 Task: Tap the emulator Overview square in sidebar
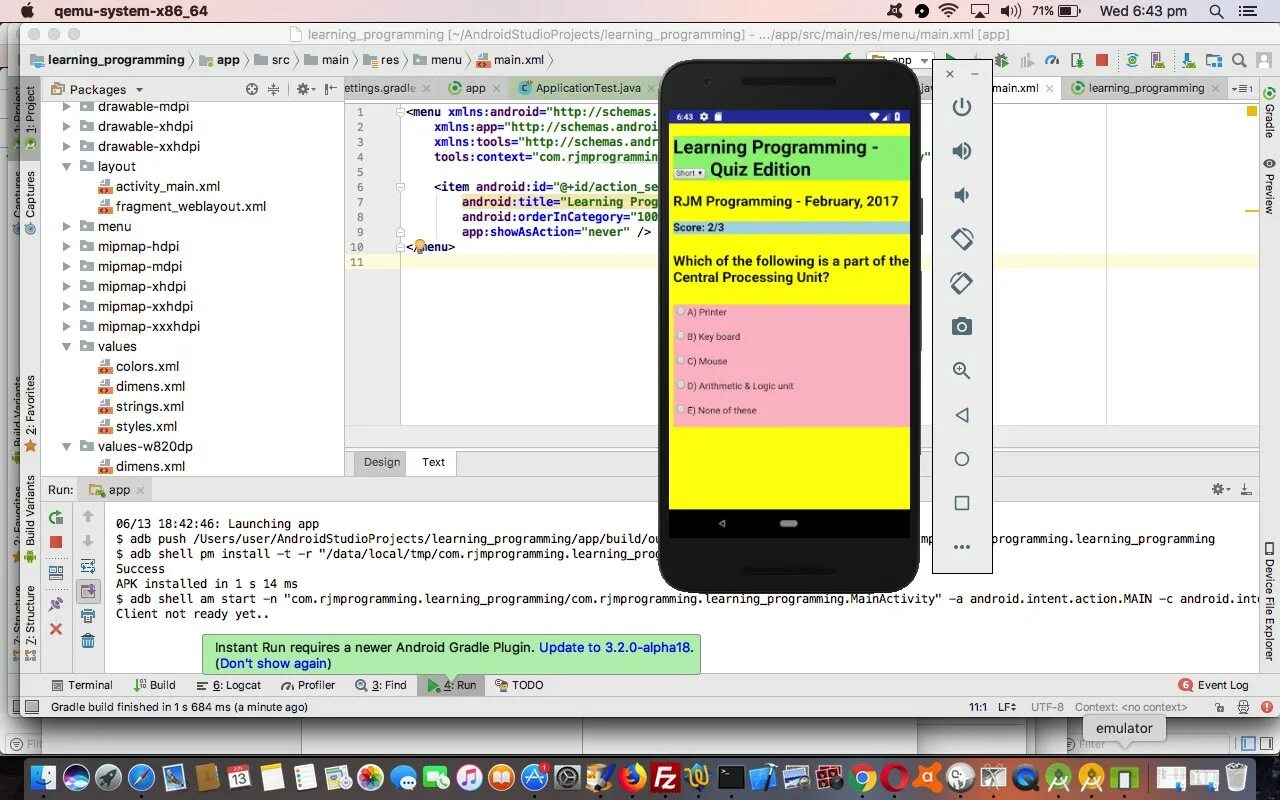click(x=962, y=503)
